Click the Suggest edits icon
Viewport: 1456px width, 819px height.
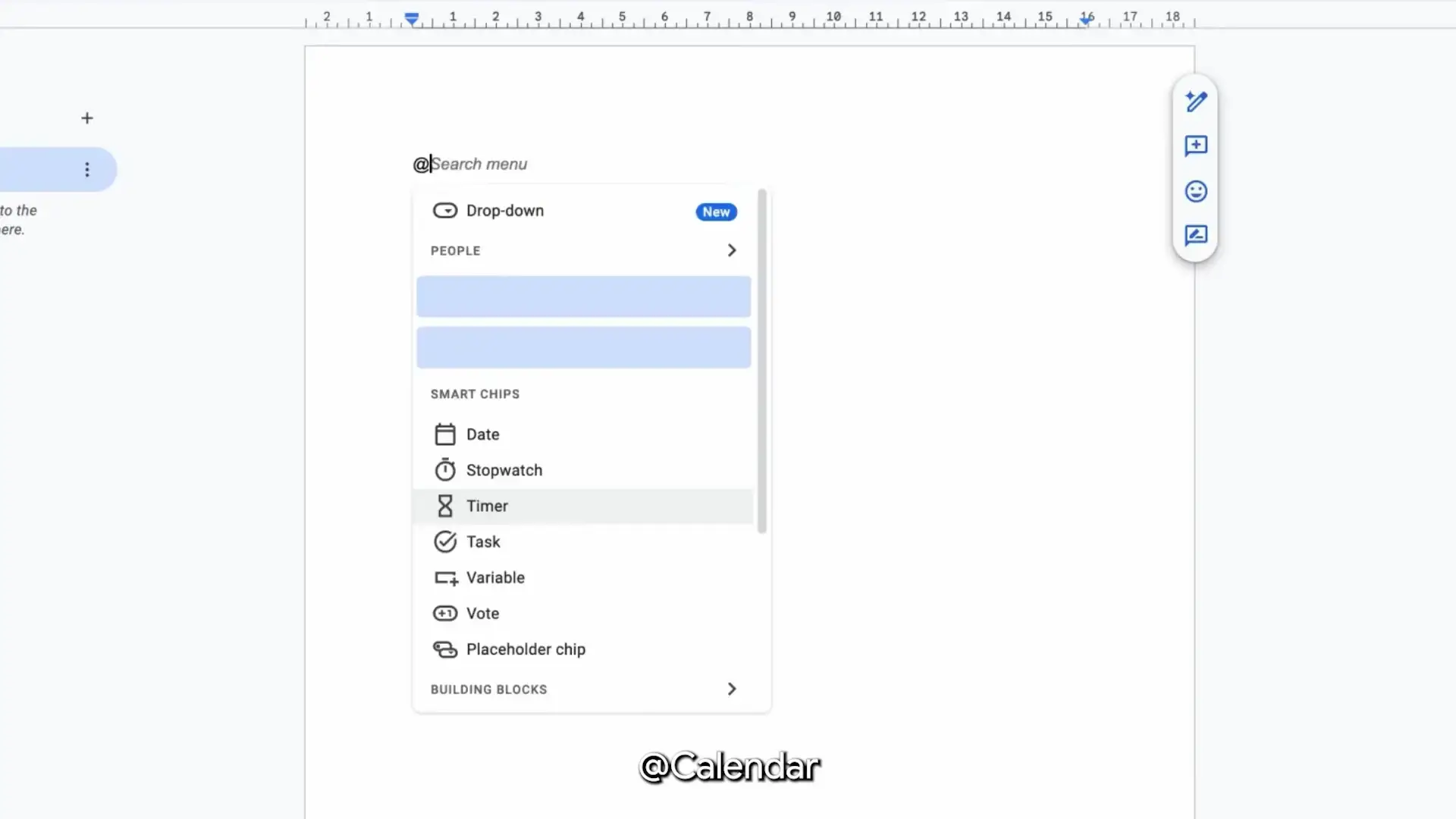click(1196, 236)
